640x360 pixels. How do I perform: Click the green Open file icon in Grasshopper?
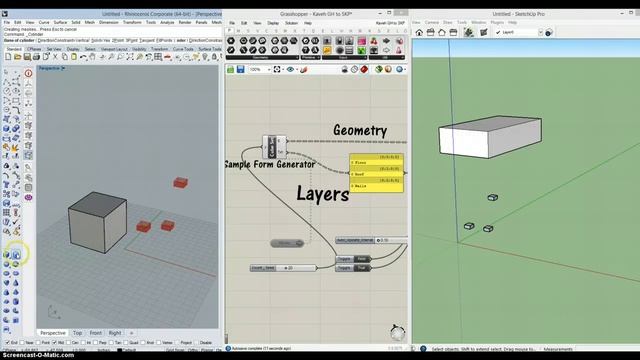pyautogui.click(x=231, y=69)
